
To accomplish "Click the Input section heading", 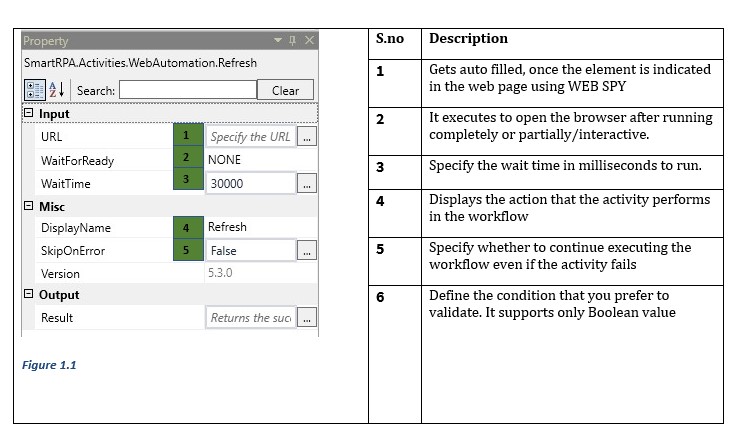I will click(54, 114).
